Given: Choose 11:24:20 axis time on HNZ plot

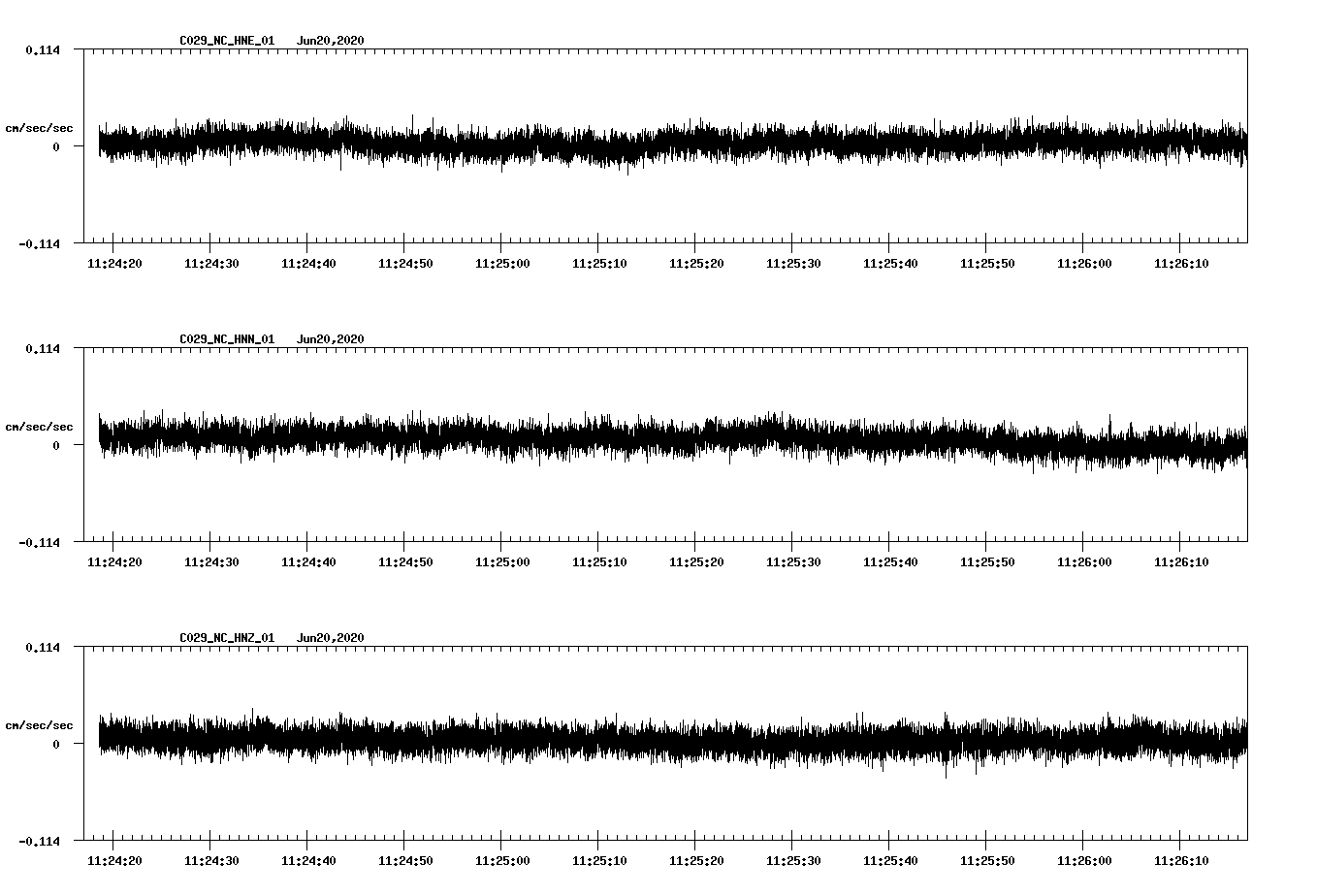Looking at the screenshot, I should (x=114, y=861).
